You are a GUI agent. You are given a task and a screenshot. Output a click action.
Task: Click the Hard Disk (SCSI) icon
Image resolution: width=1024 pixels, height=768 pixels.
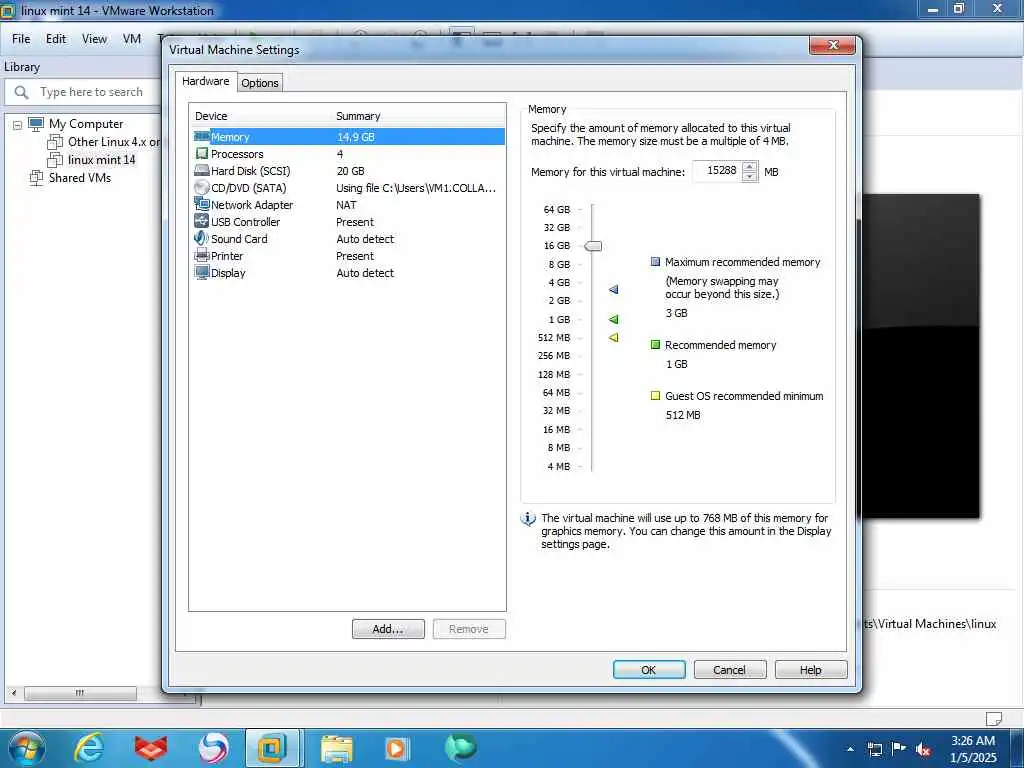tap(202, 170)
